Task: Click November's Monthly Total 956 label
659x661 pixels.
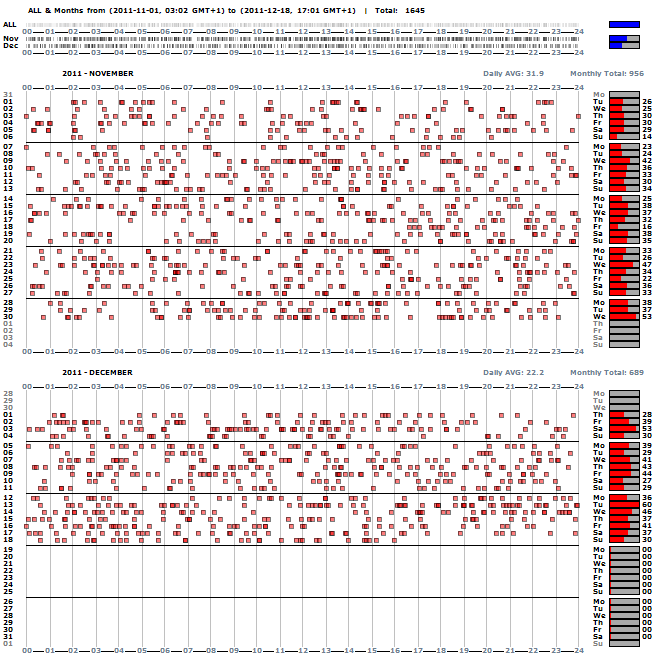Action: 607,74
